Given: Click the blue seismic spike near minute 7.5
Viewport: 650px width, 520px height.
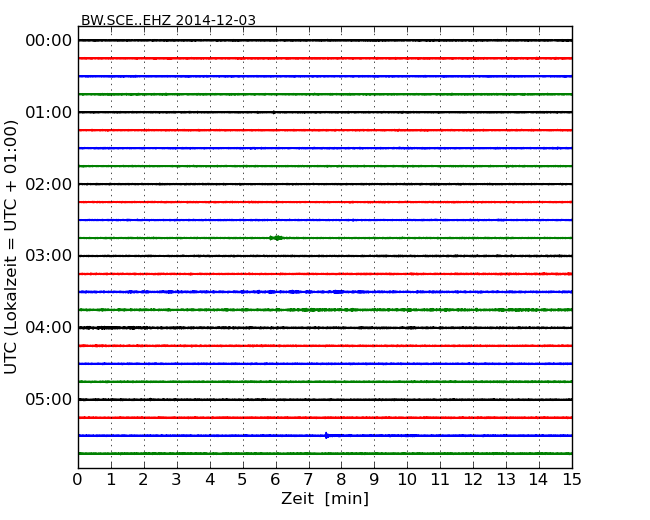Looking at the screenshot, I should click(x=327, y=435).
